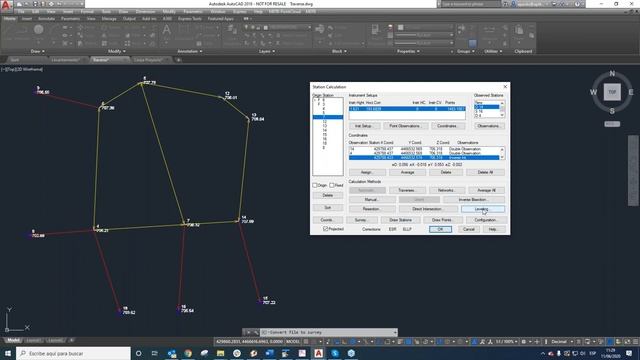Click the Insert block icon in Block panel
Viewport: 640px width, 360px height.
(x=320, y=29)
